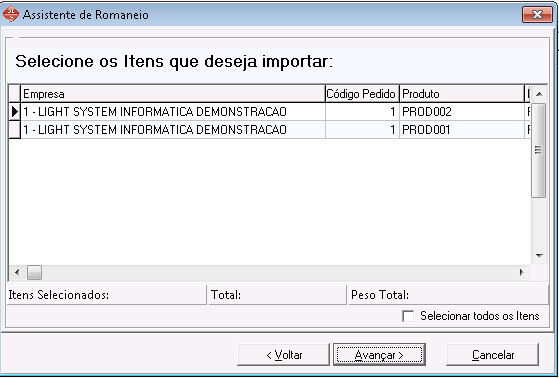Image resolution: width=559 pixels, height=378 pixels.
Task: Click the Produto column header
Action: 462,94
